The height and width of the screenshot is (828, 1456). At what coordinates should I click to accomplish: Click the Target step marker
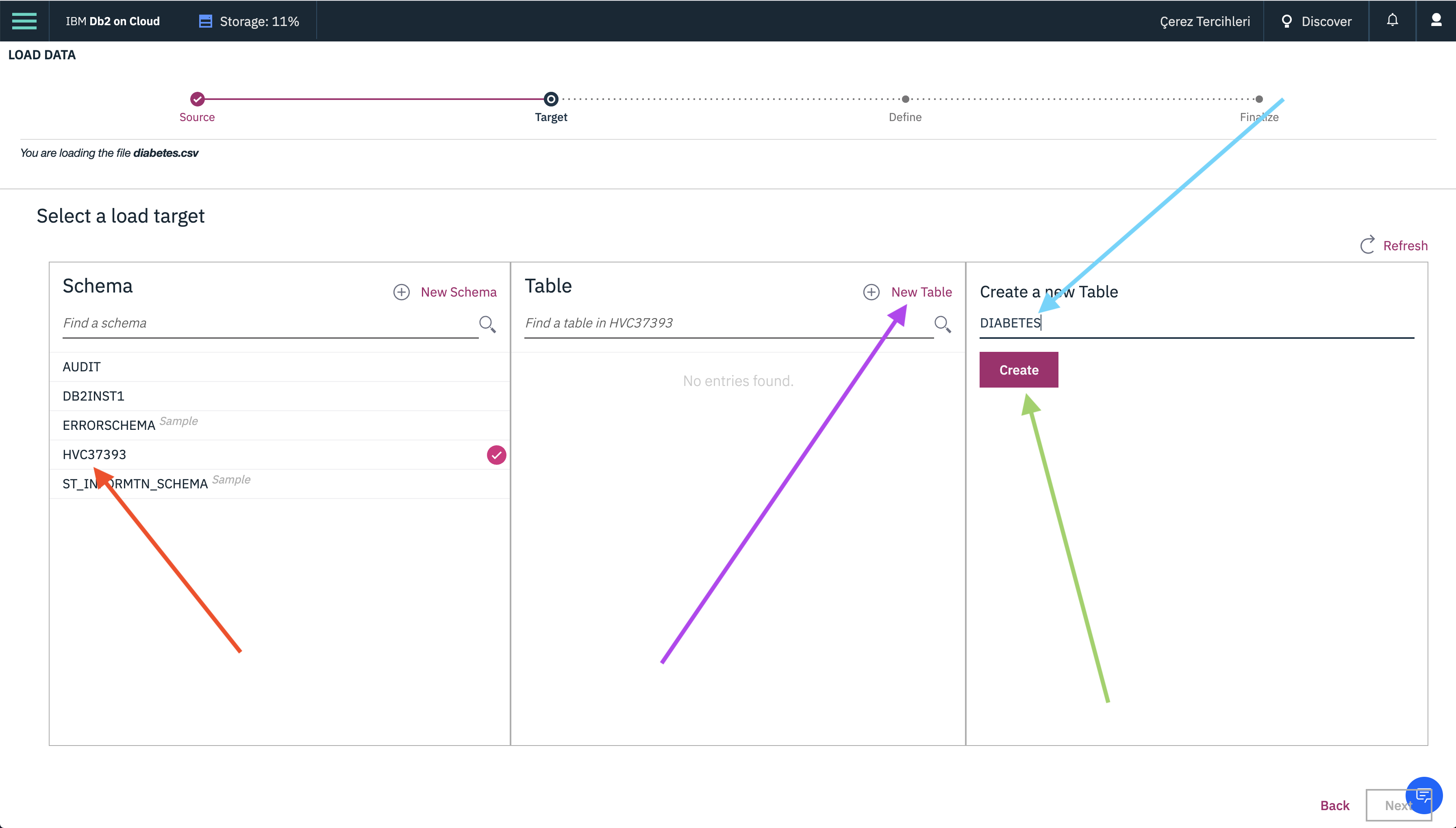(x=551, y=99)
